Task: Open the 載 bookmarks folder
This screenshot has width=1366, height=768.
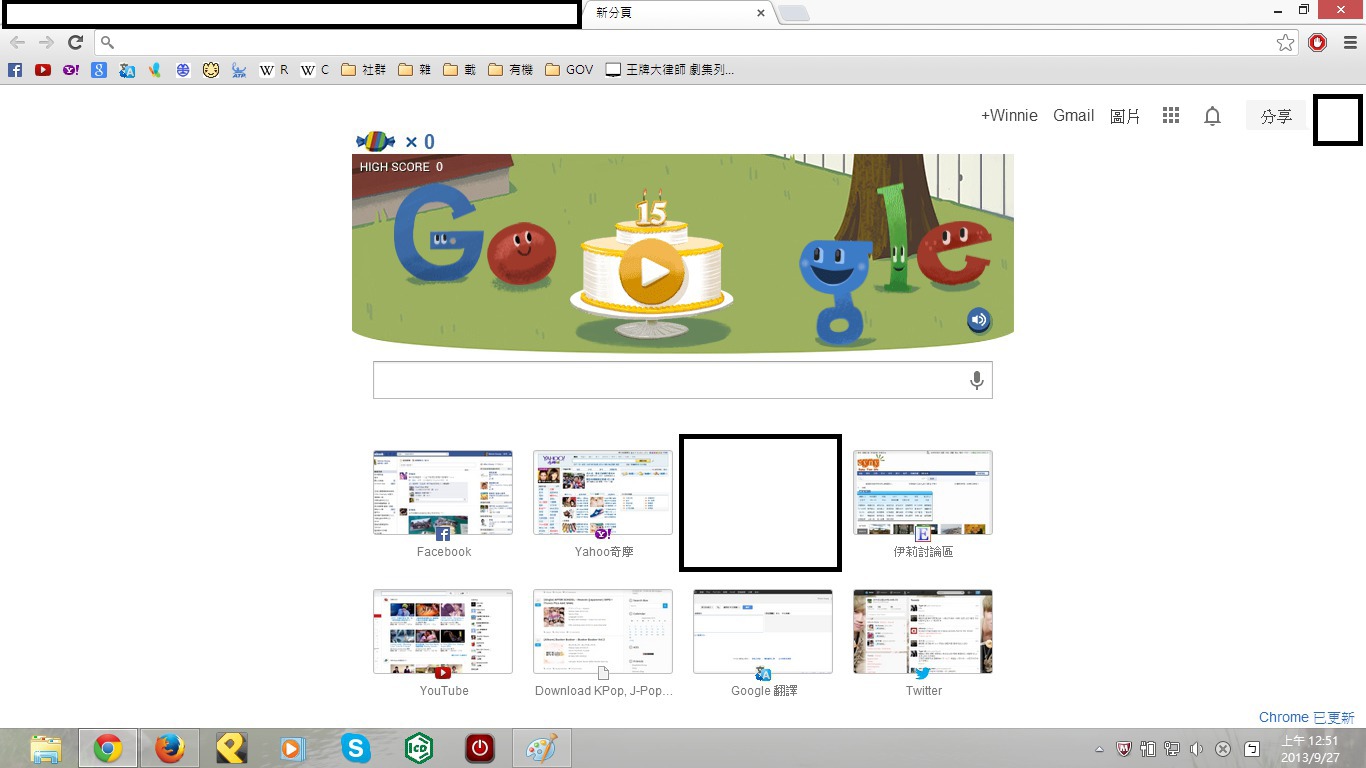Action: [x=460, y=70]
